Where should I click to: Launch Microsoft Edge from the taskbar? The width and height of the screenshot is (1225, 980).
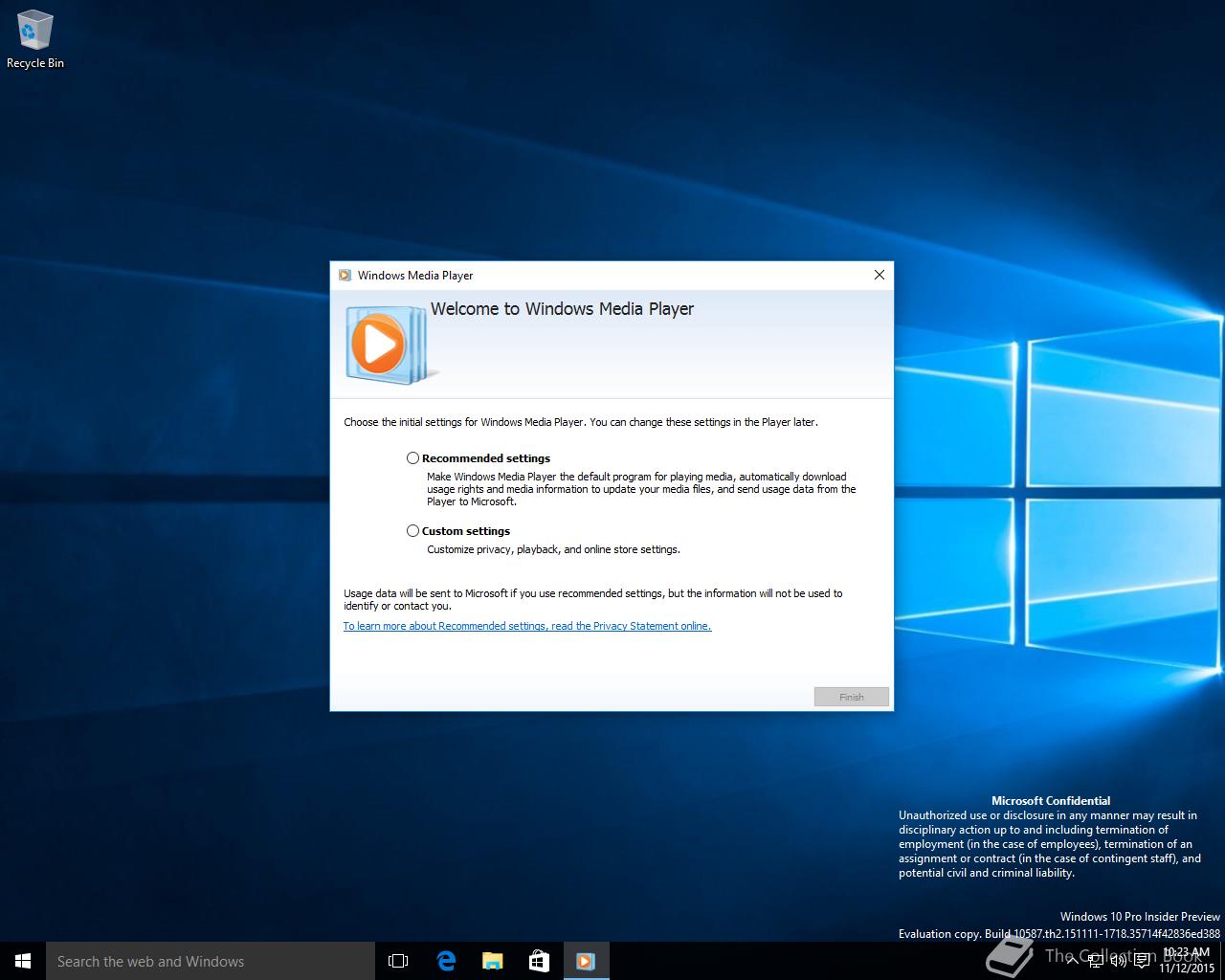pyautogui.click(x=446, y=961)
